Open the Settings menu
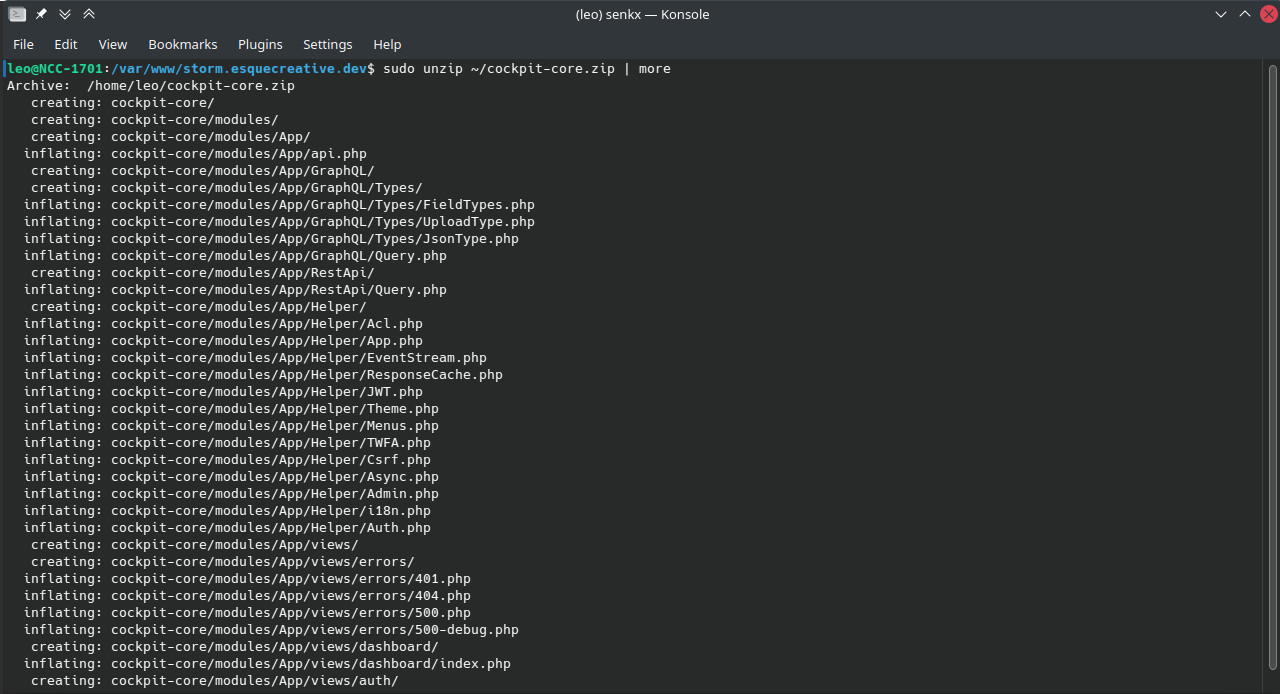 pos(328,44)
